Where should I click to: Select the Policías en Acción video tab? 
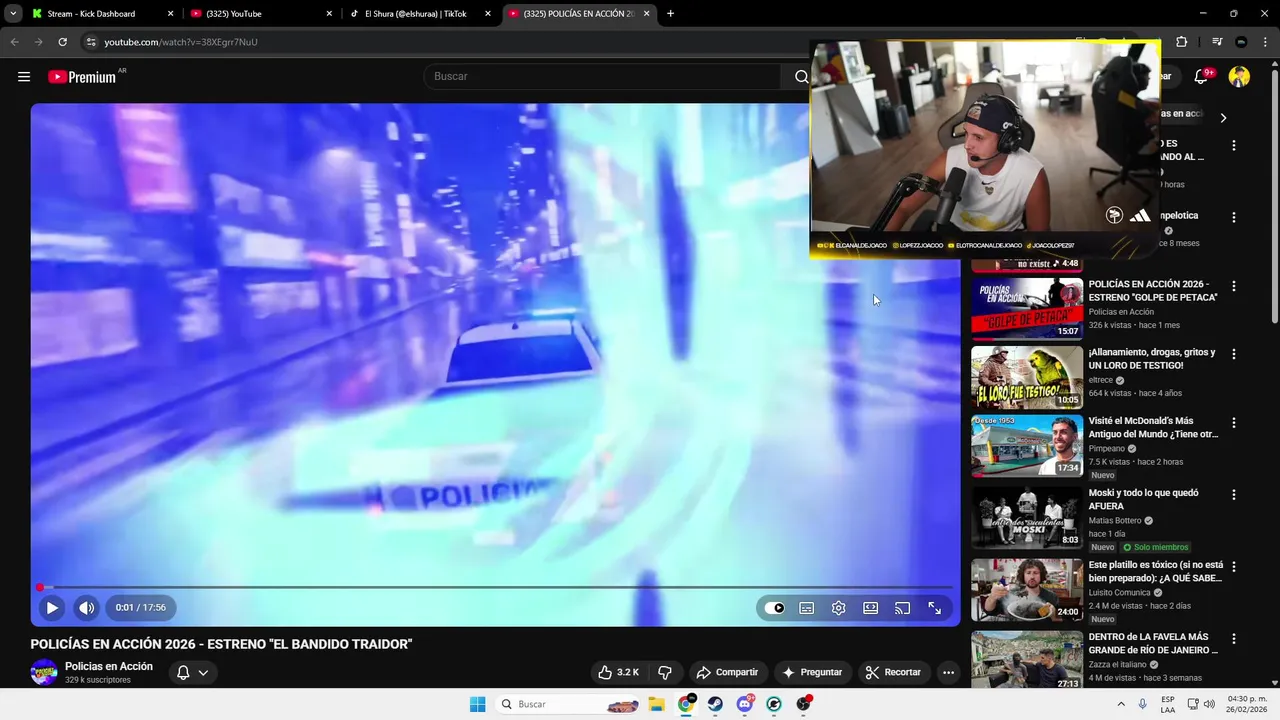coord(572,14)
